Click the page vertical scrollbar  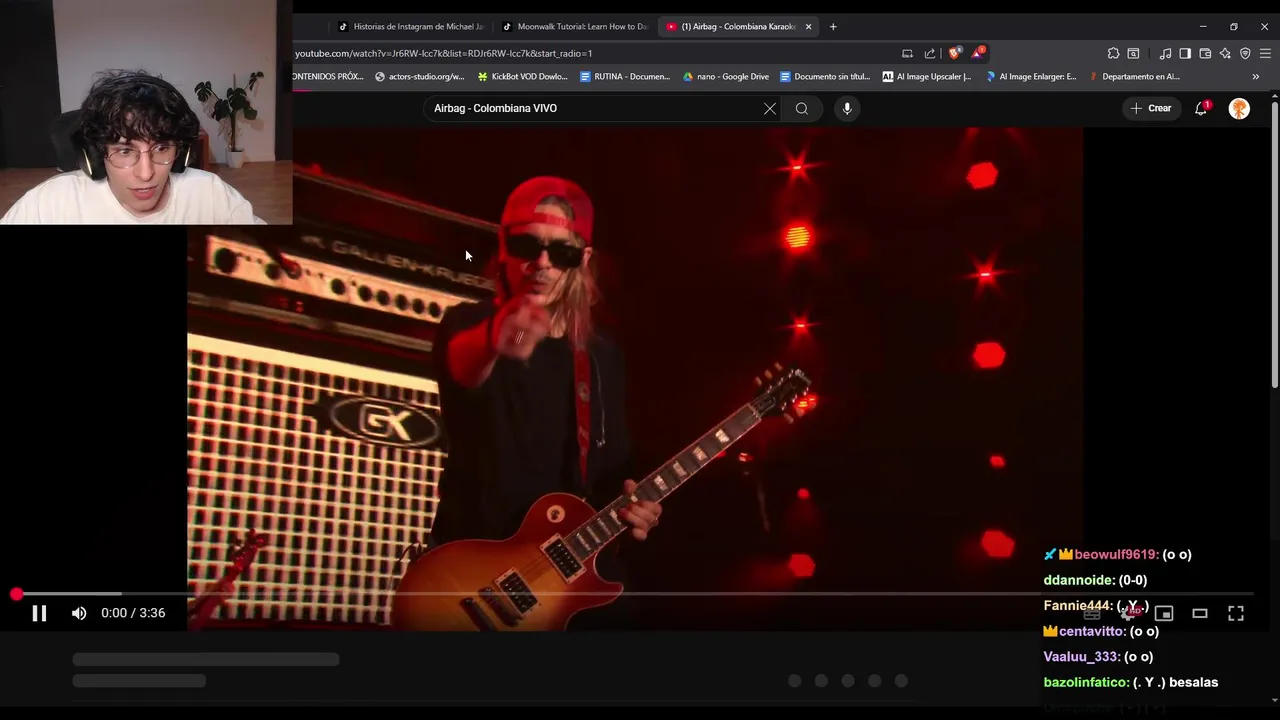[x=1275, y=245]
